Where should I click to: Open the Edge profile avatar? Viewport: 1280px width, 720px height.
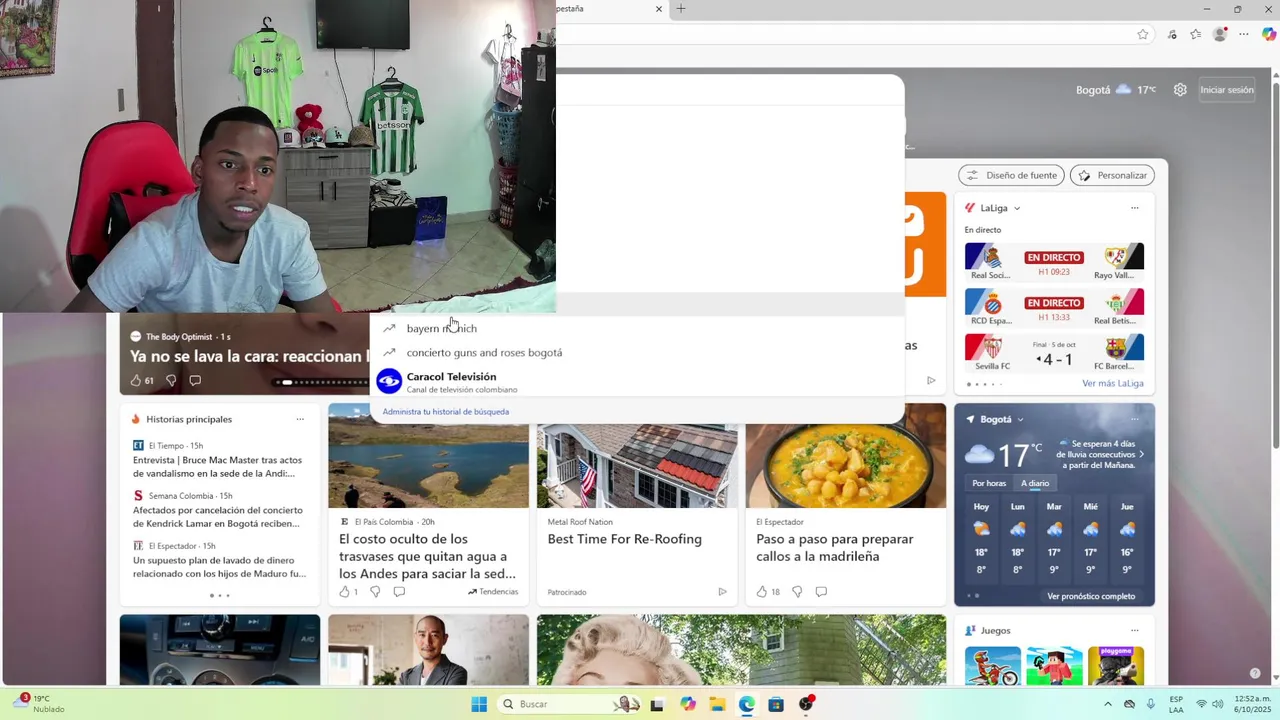click(1220, 34)
